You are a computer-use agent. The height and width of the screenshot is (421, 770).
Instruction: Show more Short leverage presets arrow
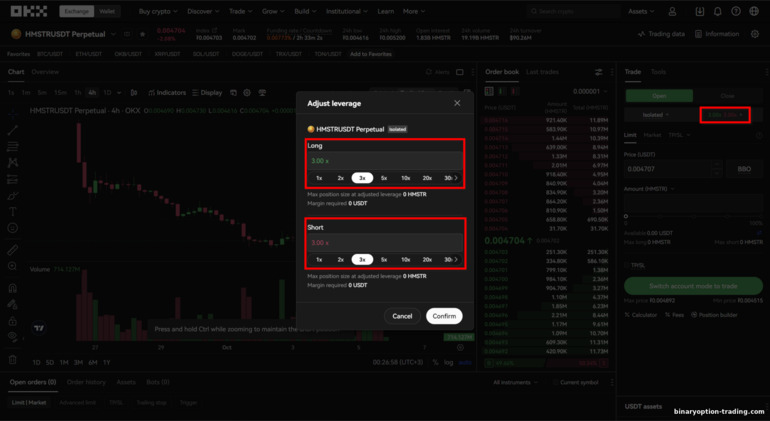456,259
